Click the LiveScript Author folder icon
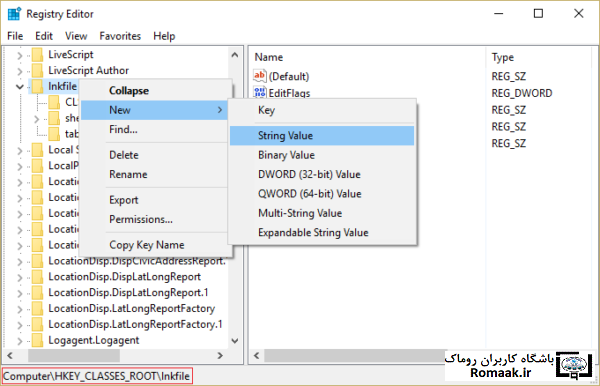This screenshot has height=386, width=600. point(38,71)
